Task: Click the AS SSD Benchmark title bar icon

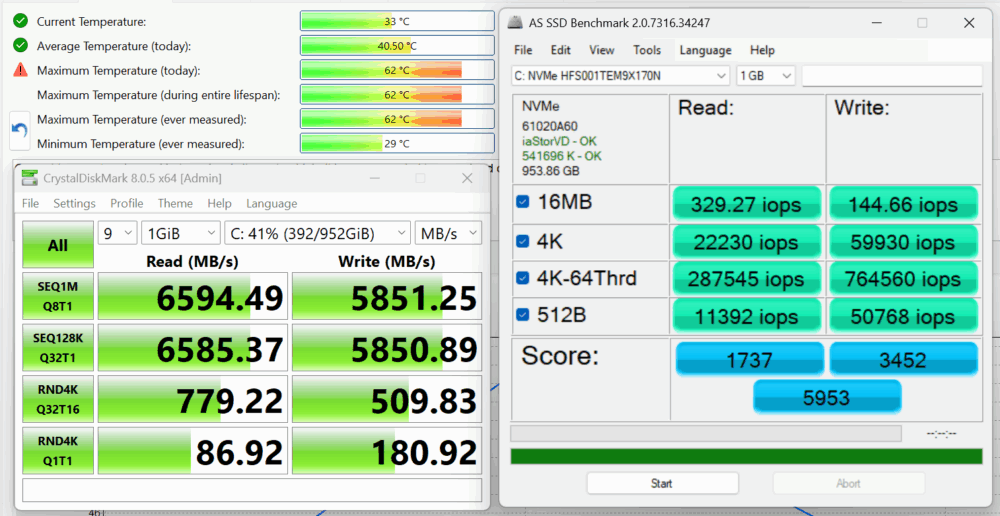Action: click(515, 23)
